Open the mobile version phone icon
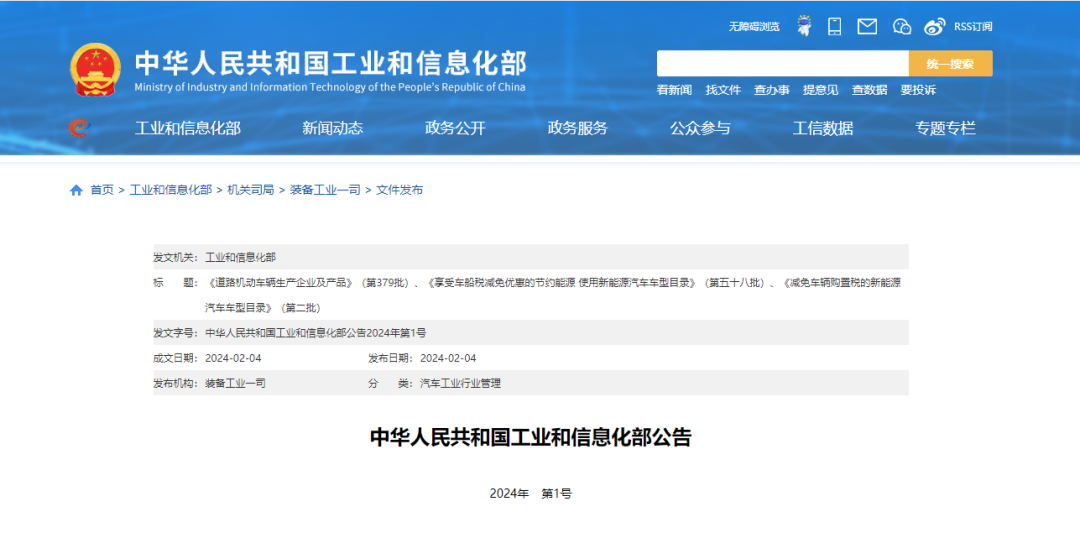 835,26
